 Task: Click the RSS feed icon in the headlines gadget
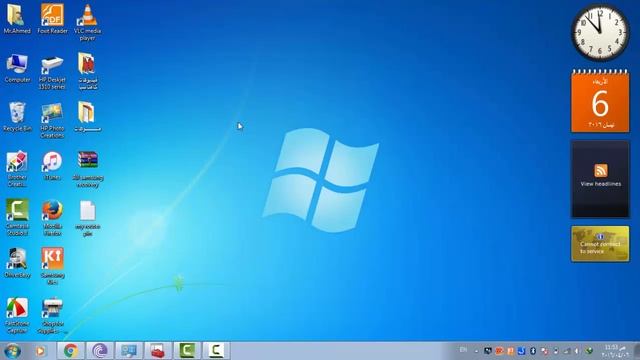pyautogui.click(x=600, y=170)
